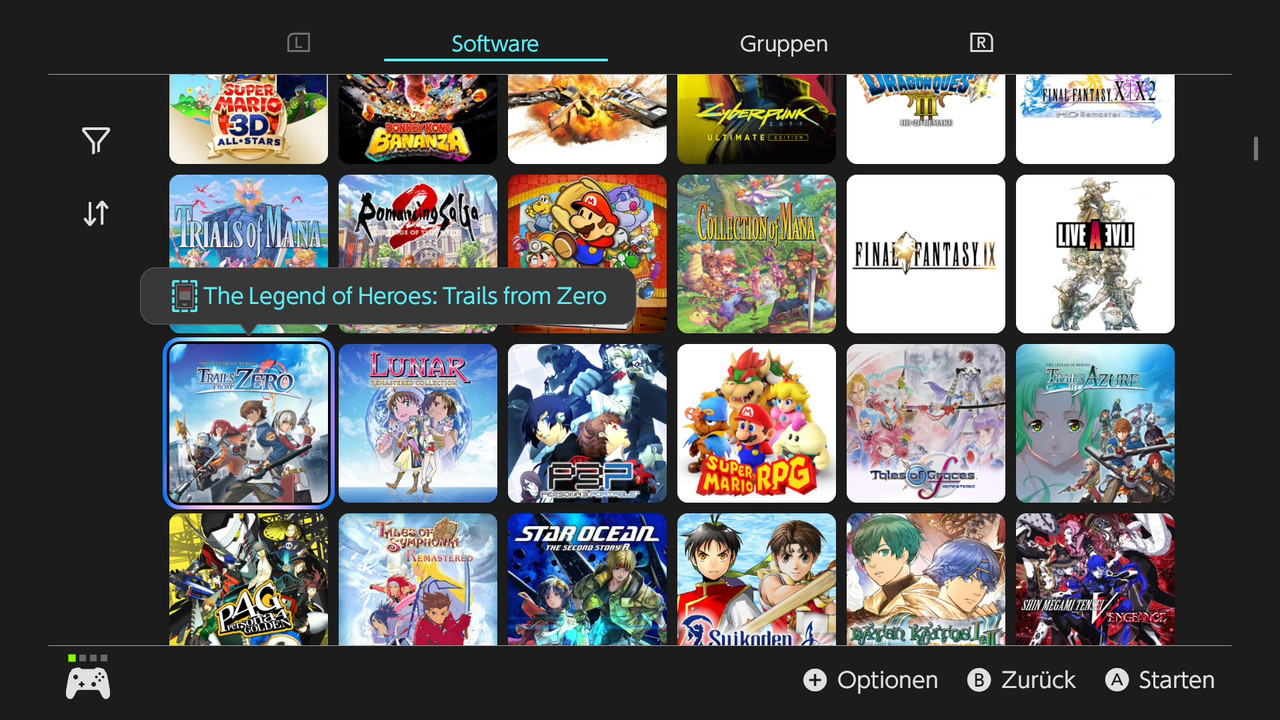Select the Final Fantasy IX tile
The image size is (1280, 720).
pos(926,254)
